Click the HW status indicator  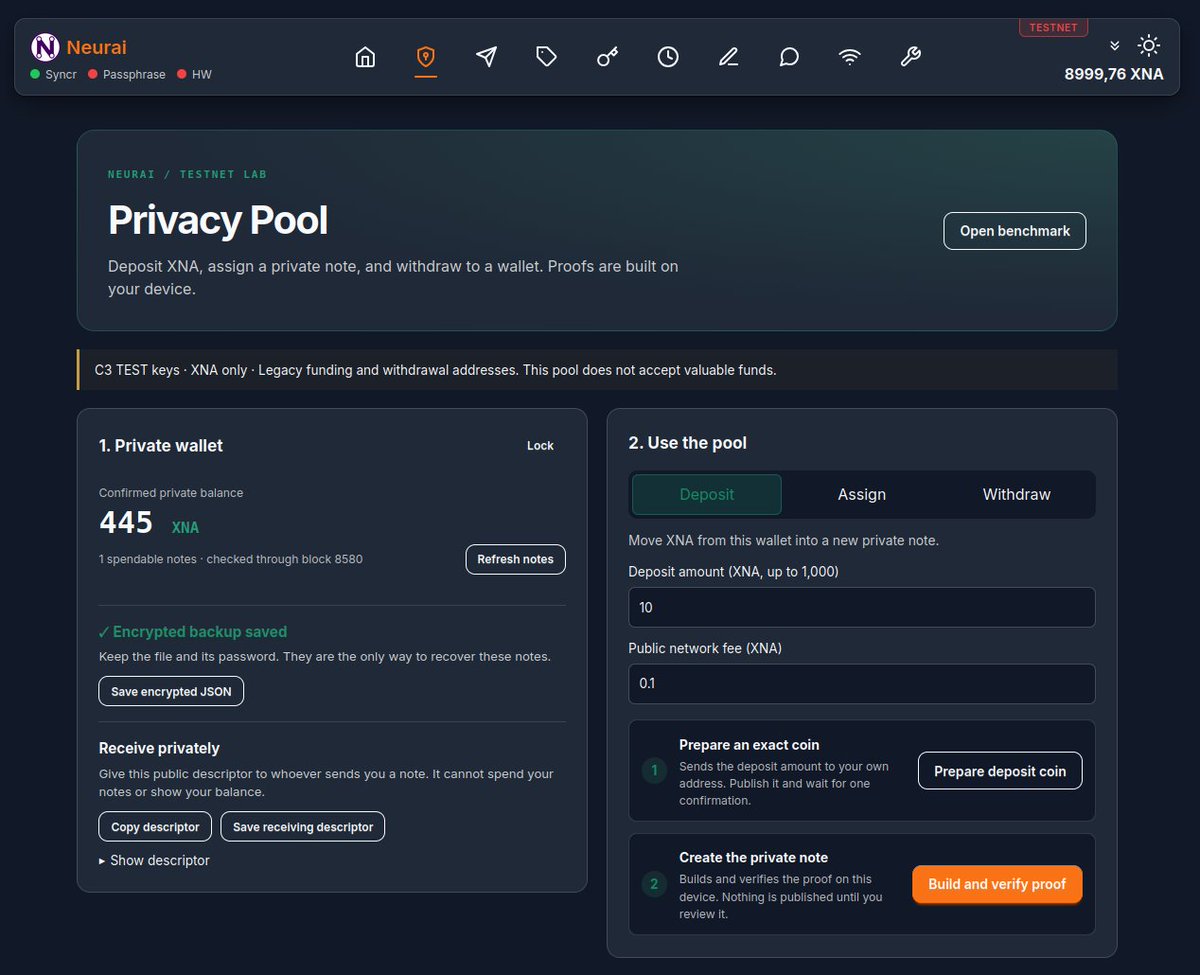pyautogui.click(x=195, y=75)
